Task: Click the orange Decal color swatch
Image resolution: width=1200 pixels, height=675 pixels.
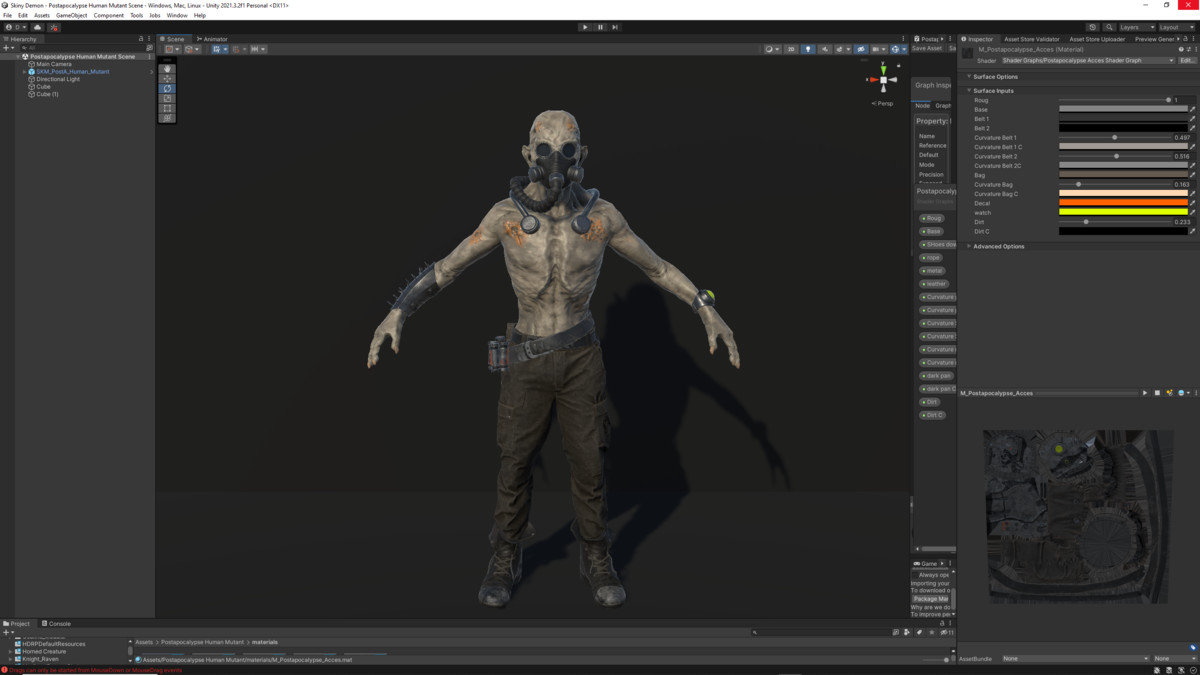Action: tap(1123, 203)
